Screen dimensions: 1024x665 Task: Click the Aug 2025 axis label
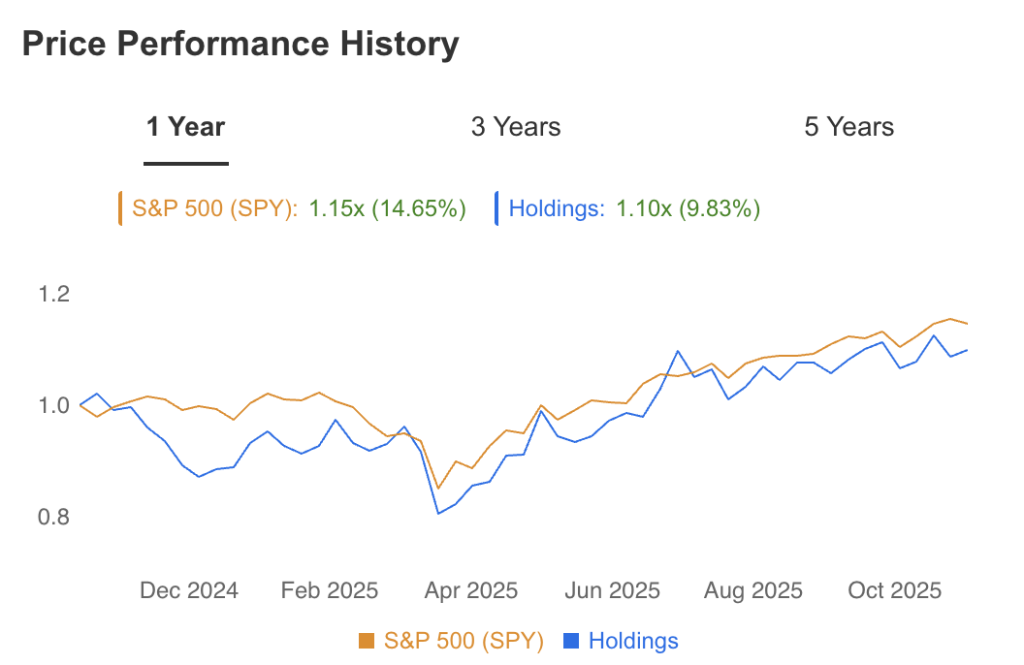(753, 591)
